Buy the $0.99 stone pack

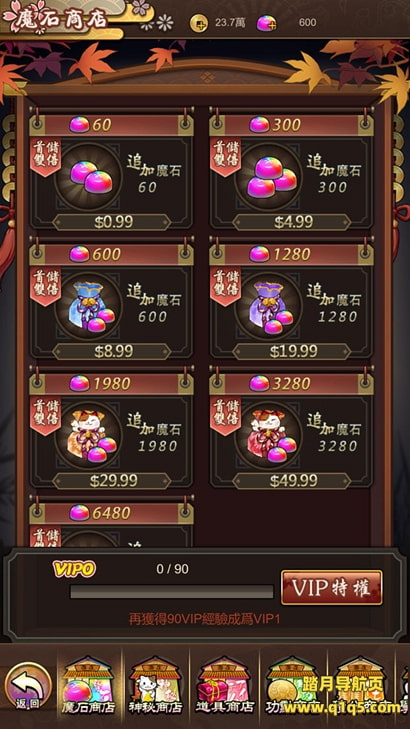click(x=112, y=222)
